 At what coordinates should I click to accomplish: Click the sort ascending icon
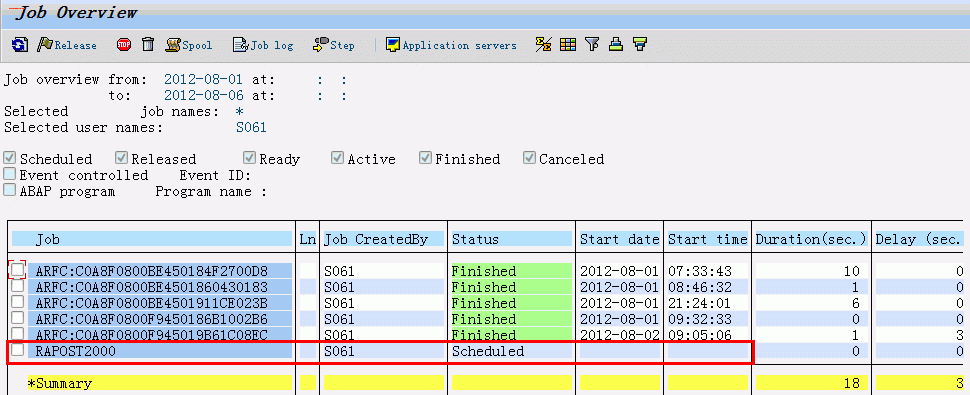click(x=616, y=45)
